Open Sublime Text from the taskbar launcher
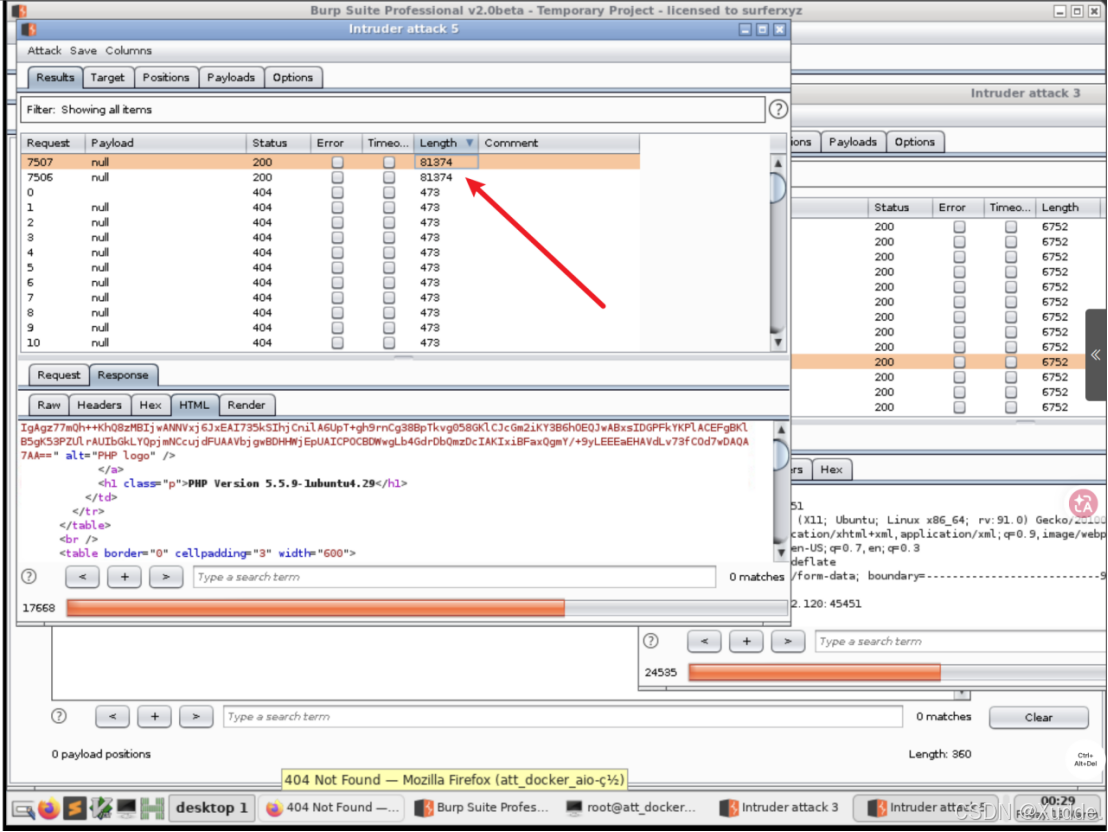 74,807
